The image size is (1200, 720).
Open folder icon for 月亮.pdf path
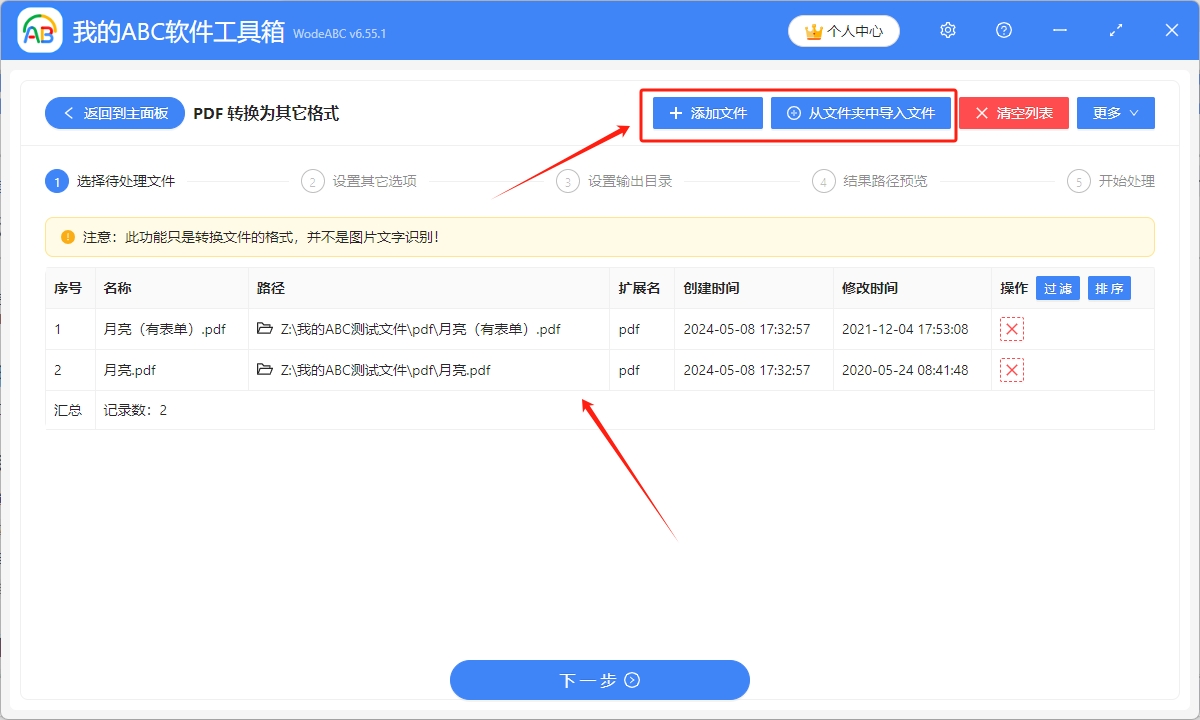(x=265, y=370)
